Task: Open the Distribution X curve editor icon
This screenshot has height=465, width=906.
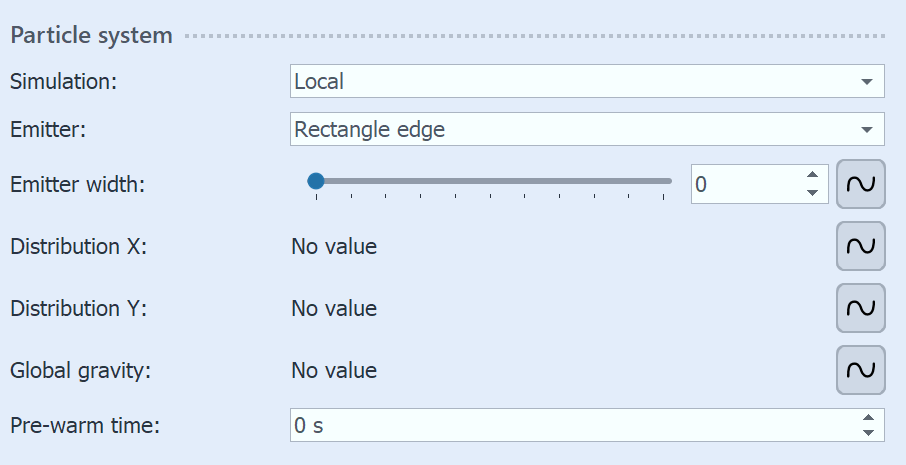Action: (x=860, y=246)
